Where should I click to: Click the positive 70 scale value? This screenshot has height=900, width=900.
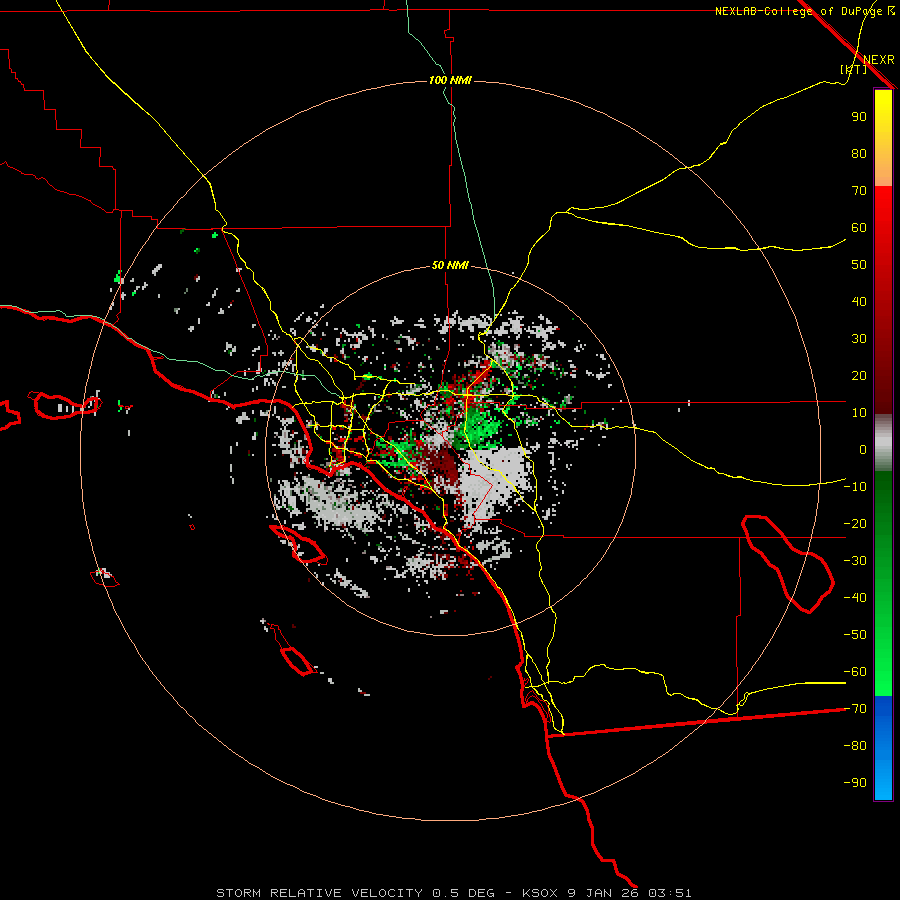859,191
